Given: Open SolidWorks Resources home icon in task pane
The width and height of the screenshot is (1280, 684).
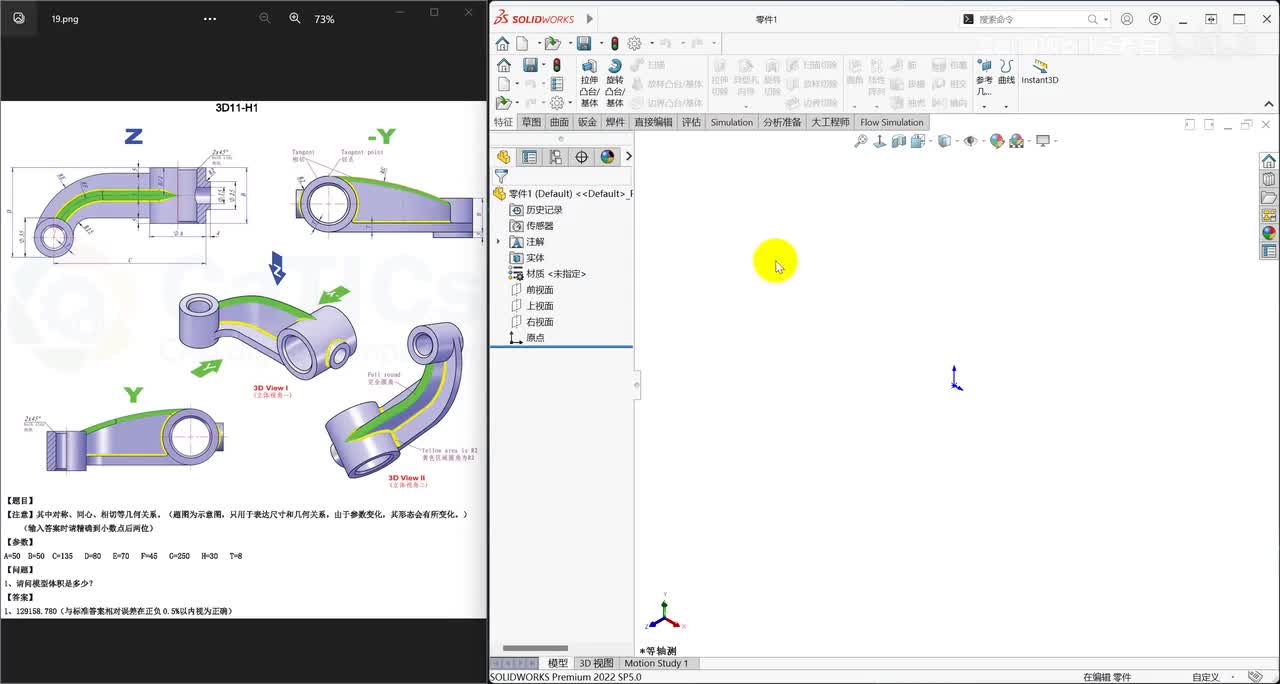Looking at the screenshot, I should (x=1269, y=161).
